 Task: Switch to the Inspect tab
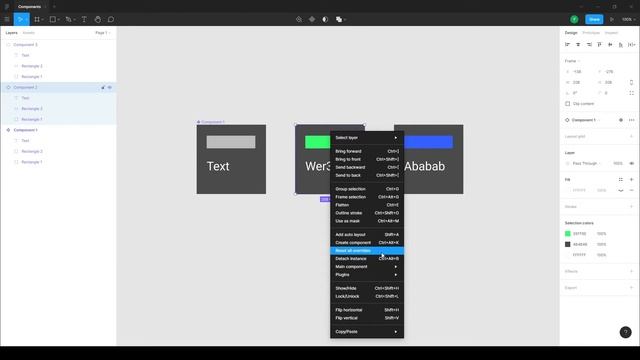pos(611,33)
